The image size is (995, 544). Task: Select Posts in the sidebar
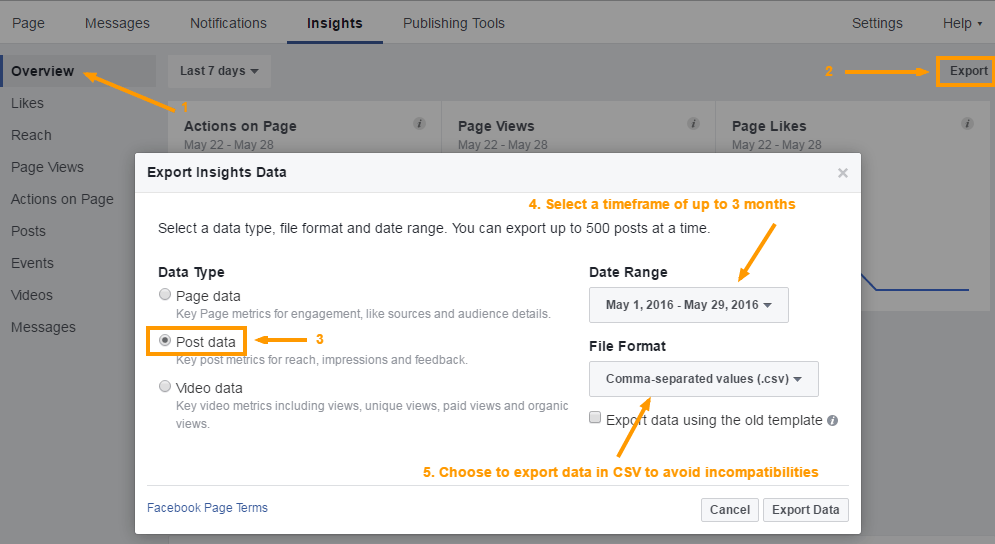(28, 231)
